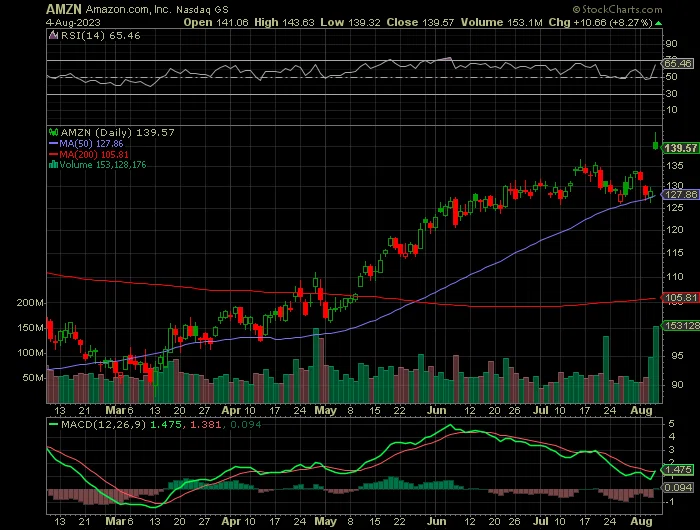Click the 153128 volume axis tag
This screenshot has width=700, height=530.
coord(681,326)
